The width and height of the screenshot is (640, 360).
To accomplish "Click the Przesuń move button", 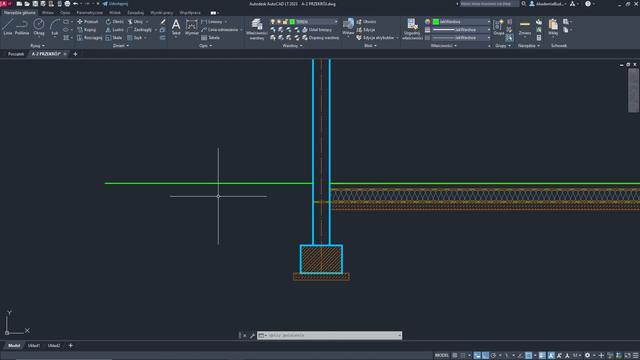I will click(x=88, y=22).
